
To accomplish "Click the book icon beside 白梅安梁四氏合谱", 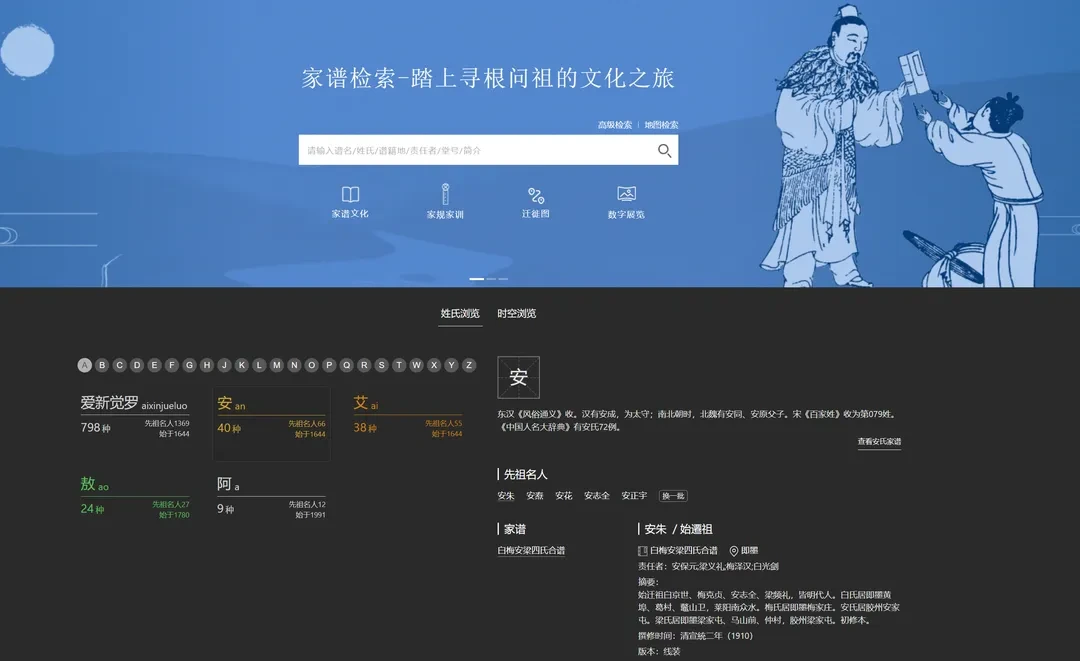I will [x=642, y=549].
